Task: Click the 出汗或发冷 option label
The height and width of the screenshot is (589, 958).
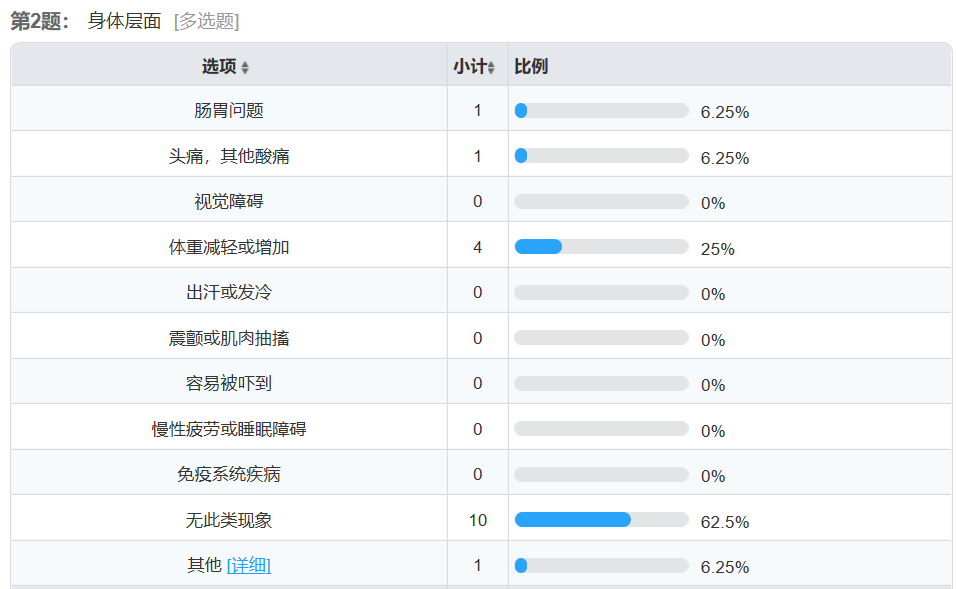Action: click(229, 293)
